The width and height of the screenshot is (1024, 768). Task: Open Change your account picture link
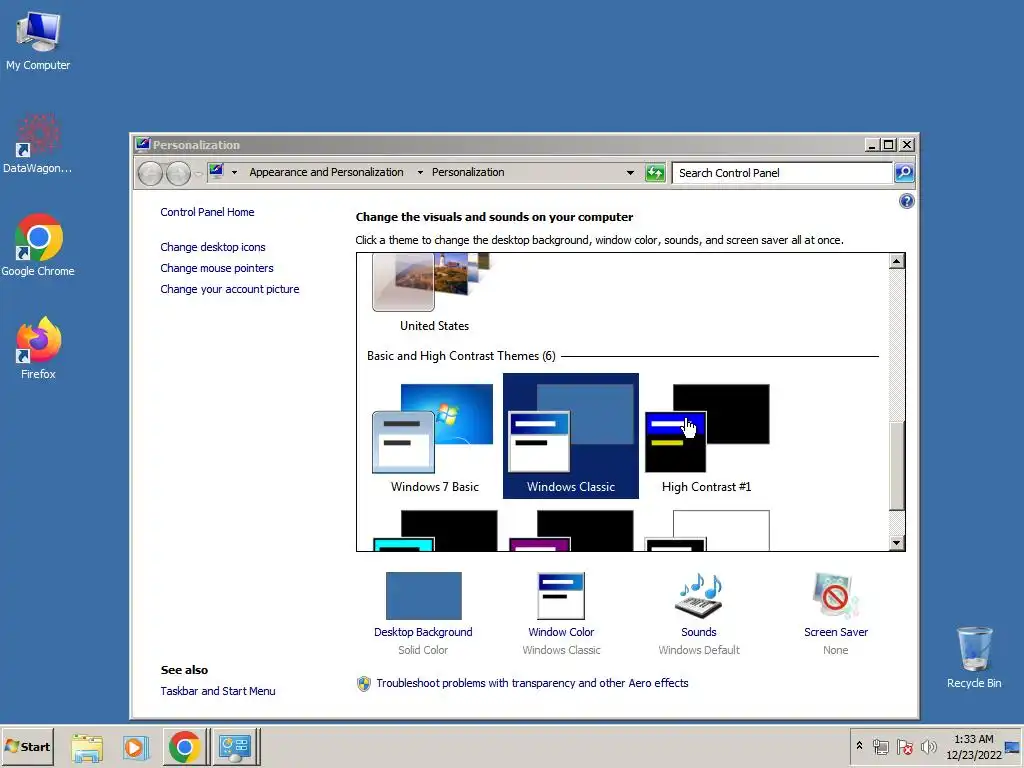230,289
